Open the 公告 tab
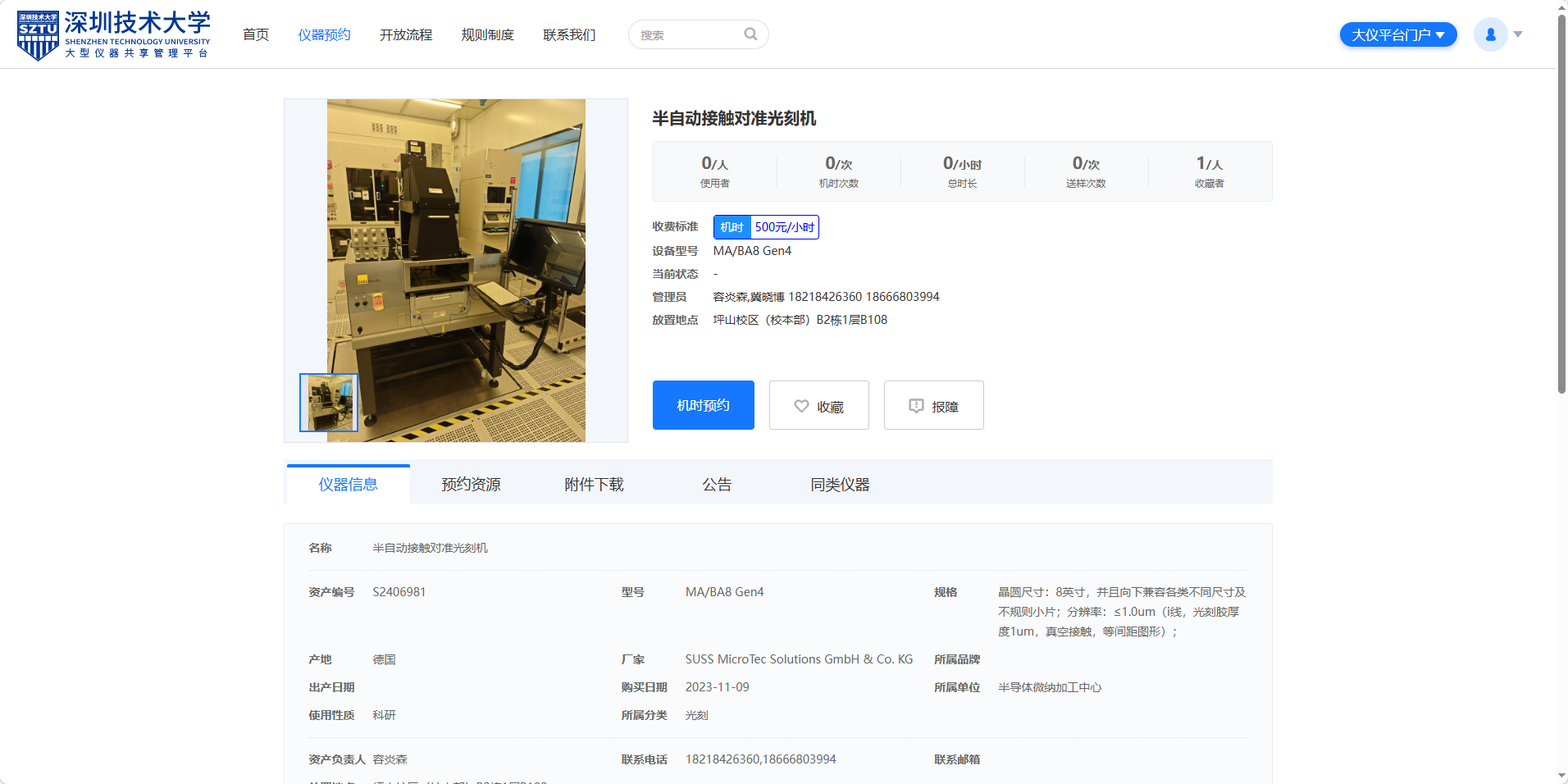This screenshot has width=1568, height=784. pyautogui.click(x=717, y=485)
